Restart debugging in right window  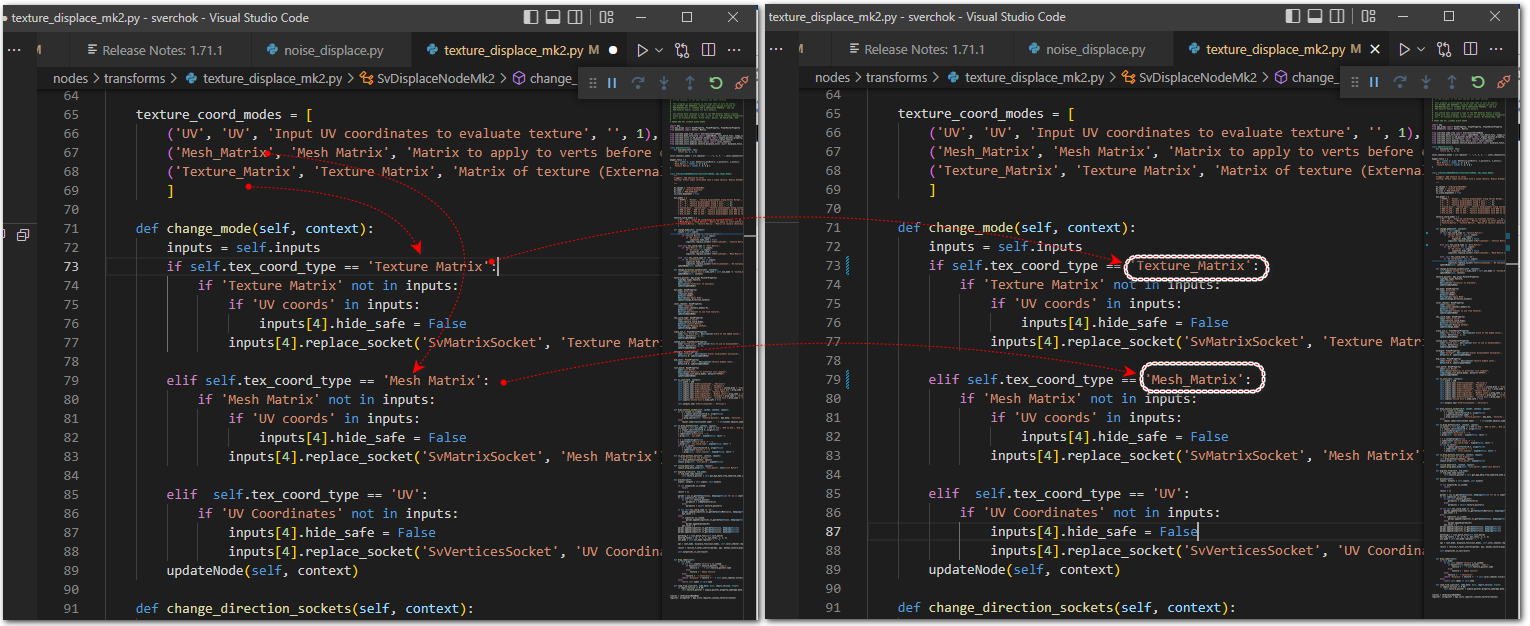point(1478,82)
